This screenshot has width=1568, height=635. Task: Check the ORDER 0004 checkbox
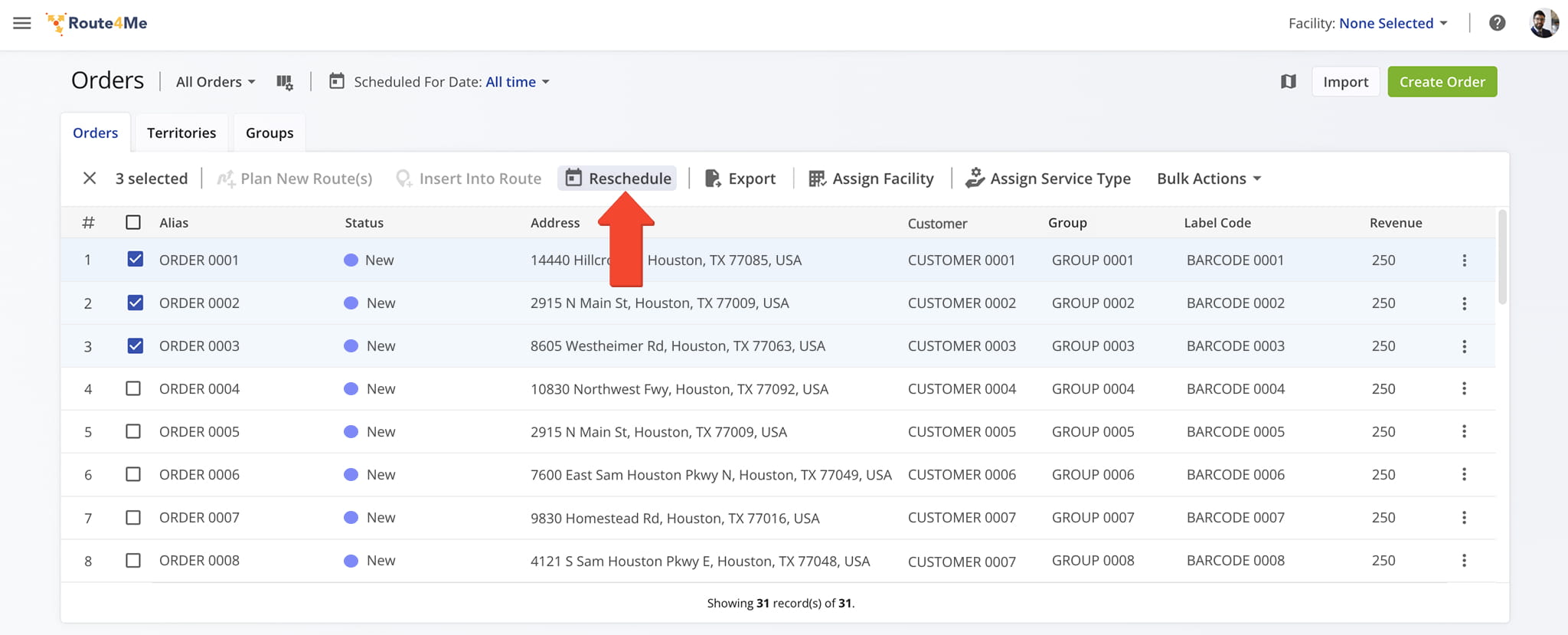tap(133, 388)
